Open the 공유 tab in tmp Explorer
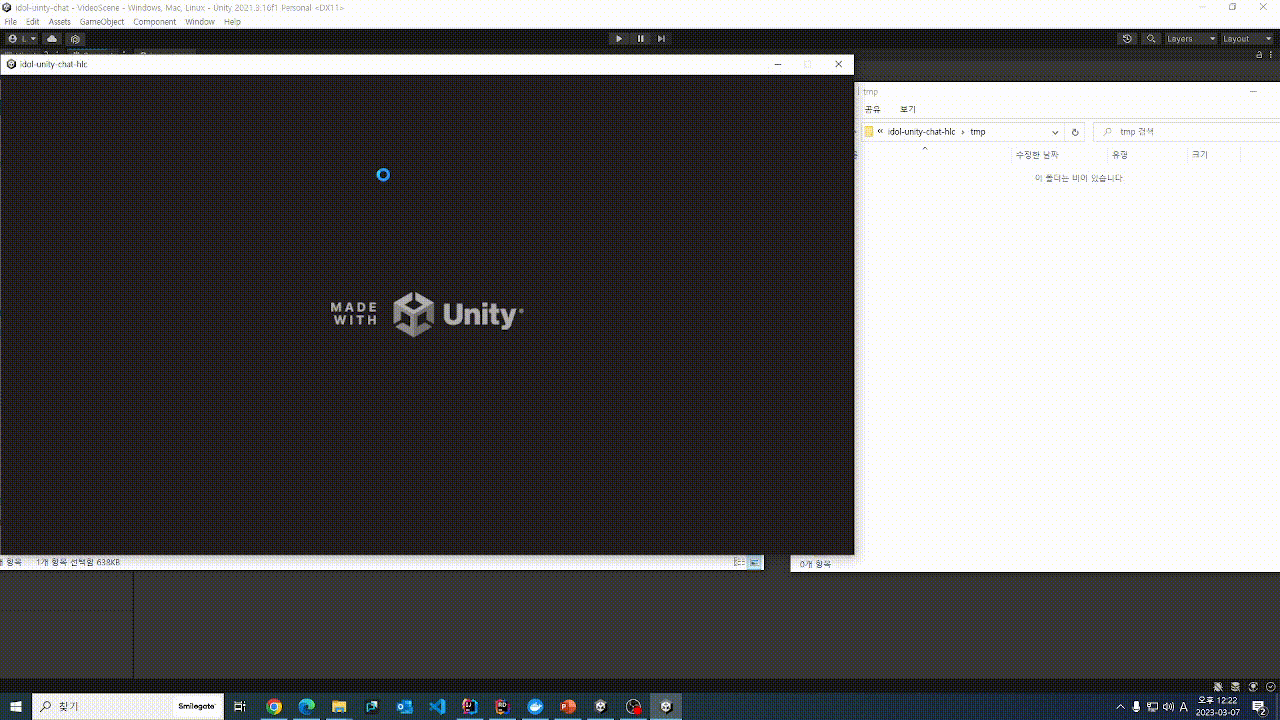This screenshot has height=720, width=1280. point(872,109)
